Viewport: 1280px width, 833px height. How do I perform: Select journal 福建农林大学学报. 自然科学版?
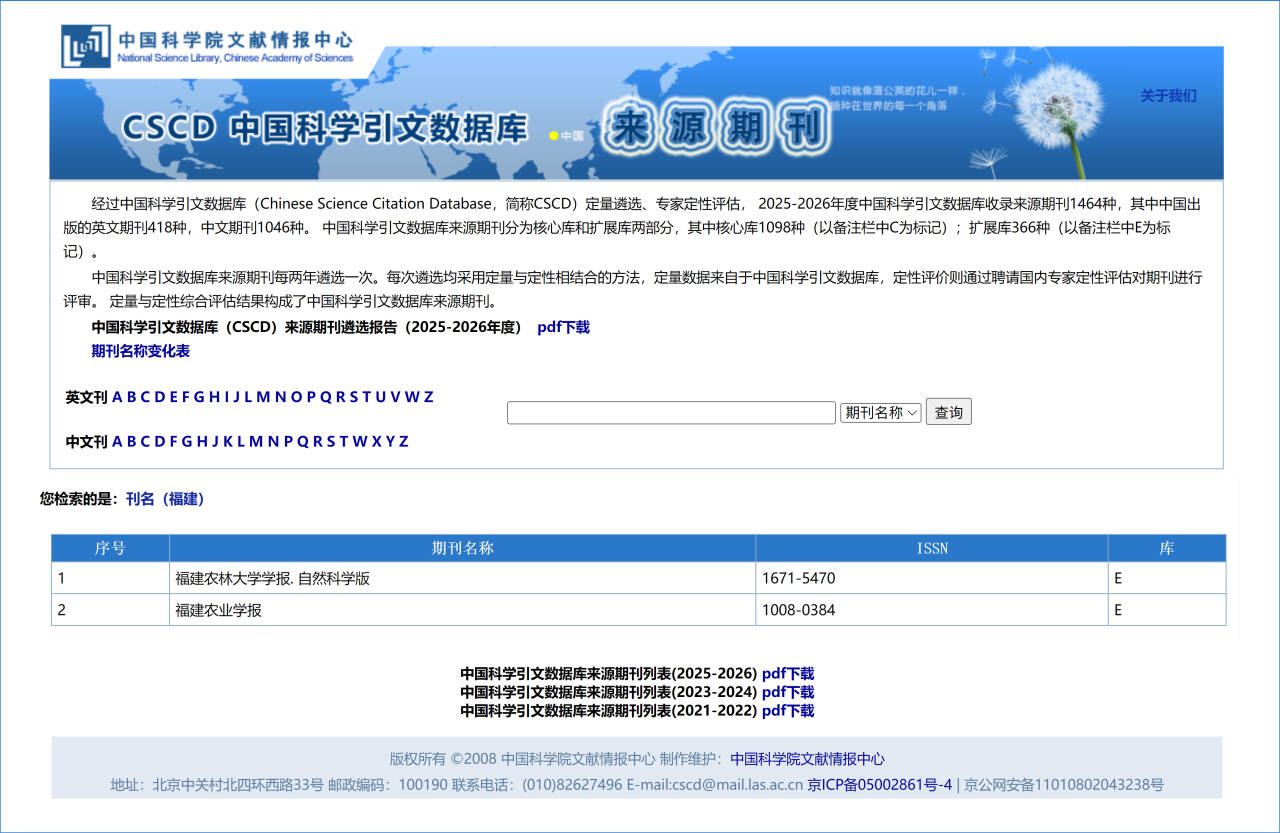273,578
